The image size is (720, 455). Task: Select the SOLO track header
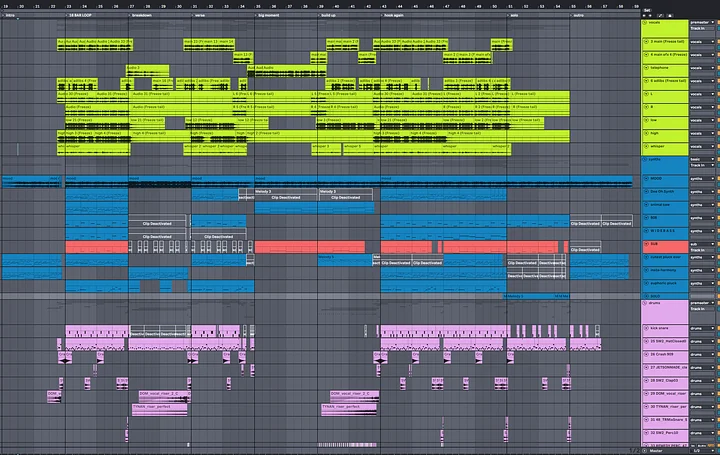[x=664, y=296]
